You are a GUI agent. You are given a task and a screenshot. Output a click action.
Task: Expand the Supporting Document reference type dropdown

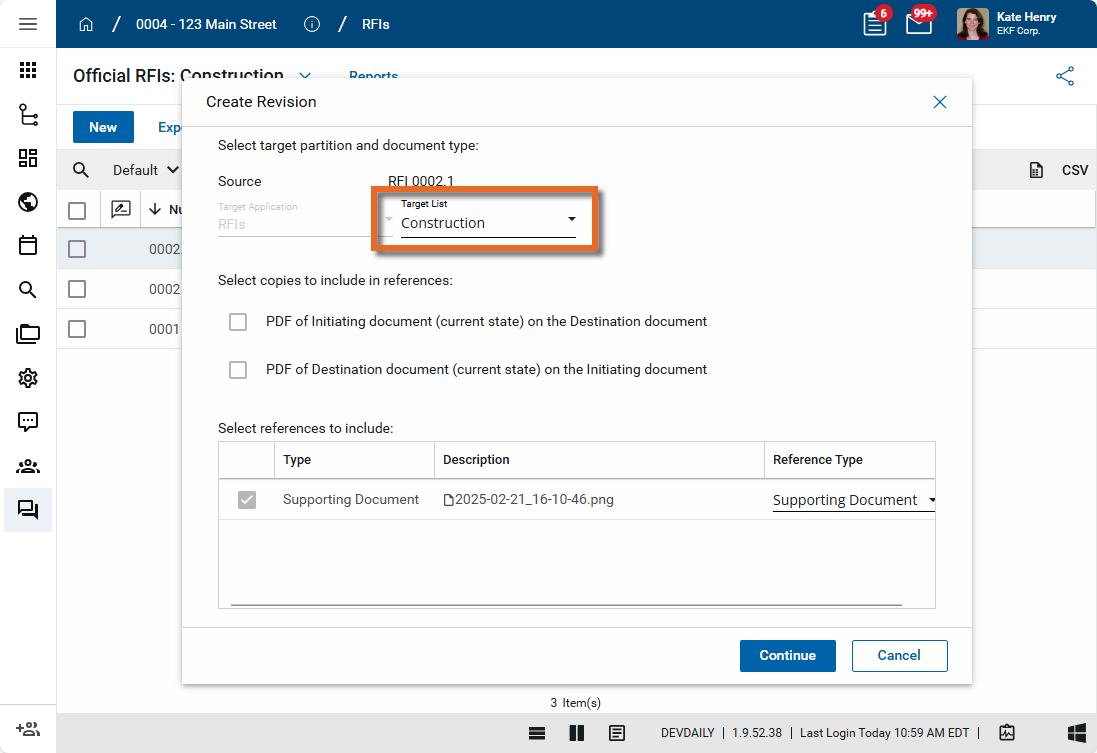point(853,500)
